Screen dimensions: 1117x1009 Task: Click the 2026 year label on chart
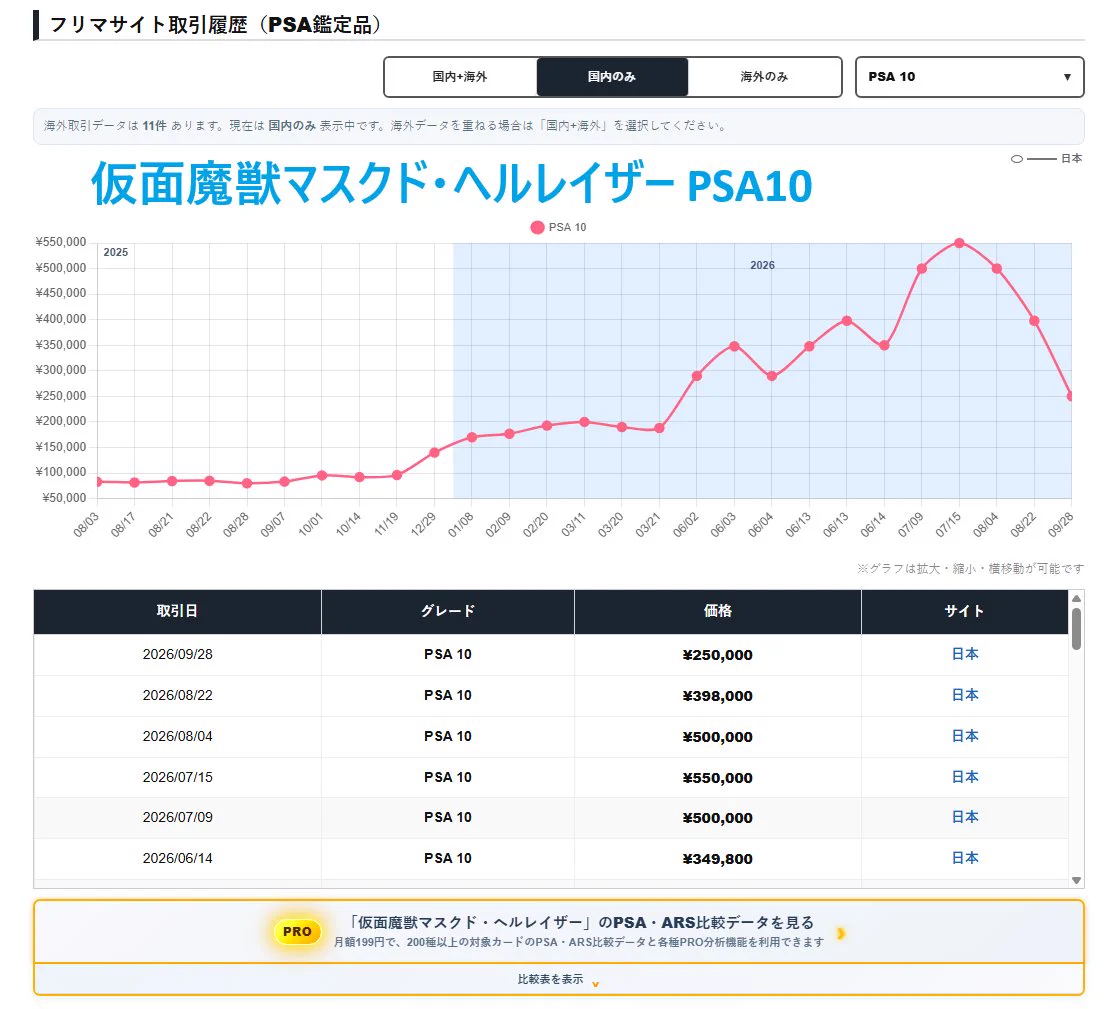coord(762,265)
